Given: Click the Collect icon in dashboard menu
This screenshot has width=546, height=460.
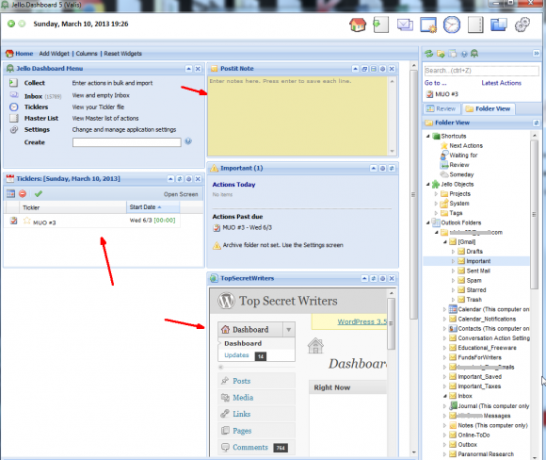Looking at the screenshot, I should (13, 83).
